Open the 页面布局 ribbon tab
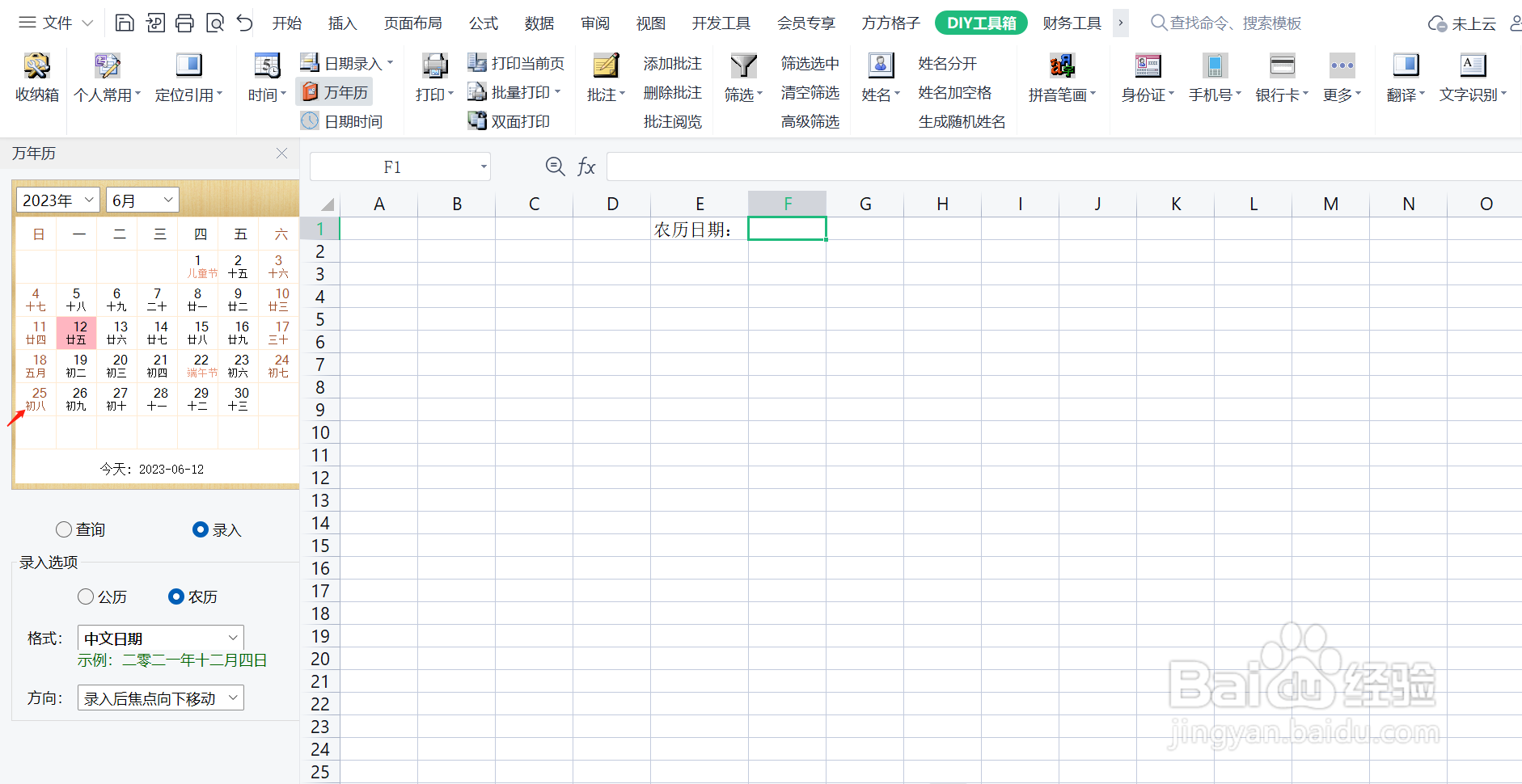This screenshot has width=1522, height=784. point(413,23)
